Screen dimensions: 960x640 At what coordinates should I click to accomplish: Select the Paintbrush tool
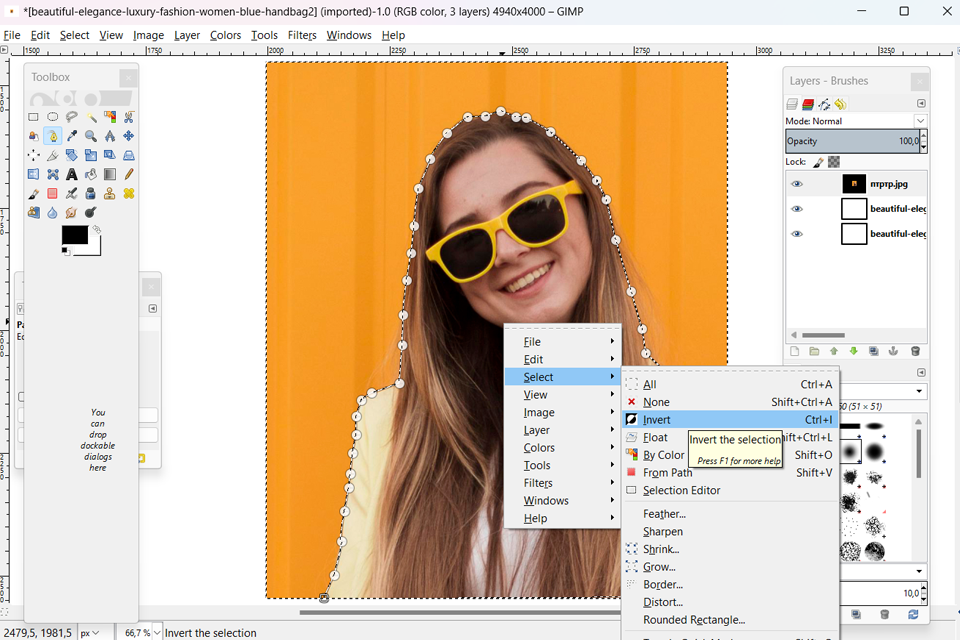34,194
